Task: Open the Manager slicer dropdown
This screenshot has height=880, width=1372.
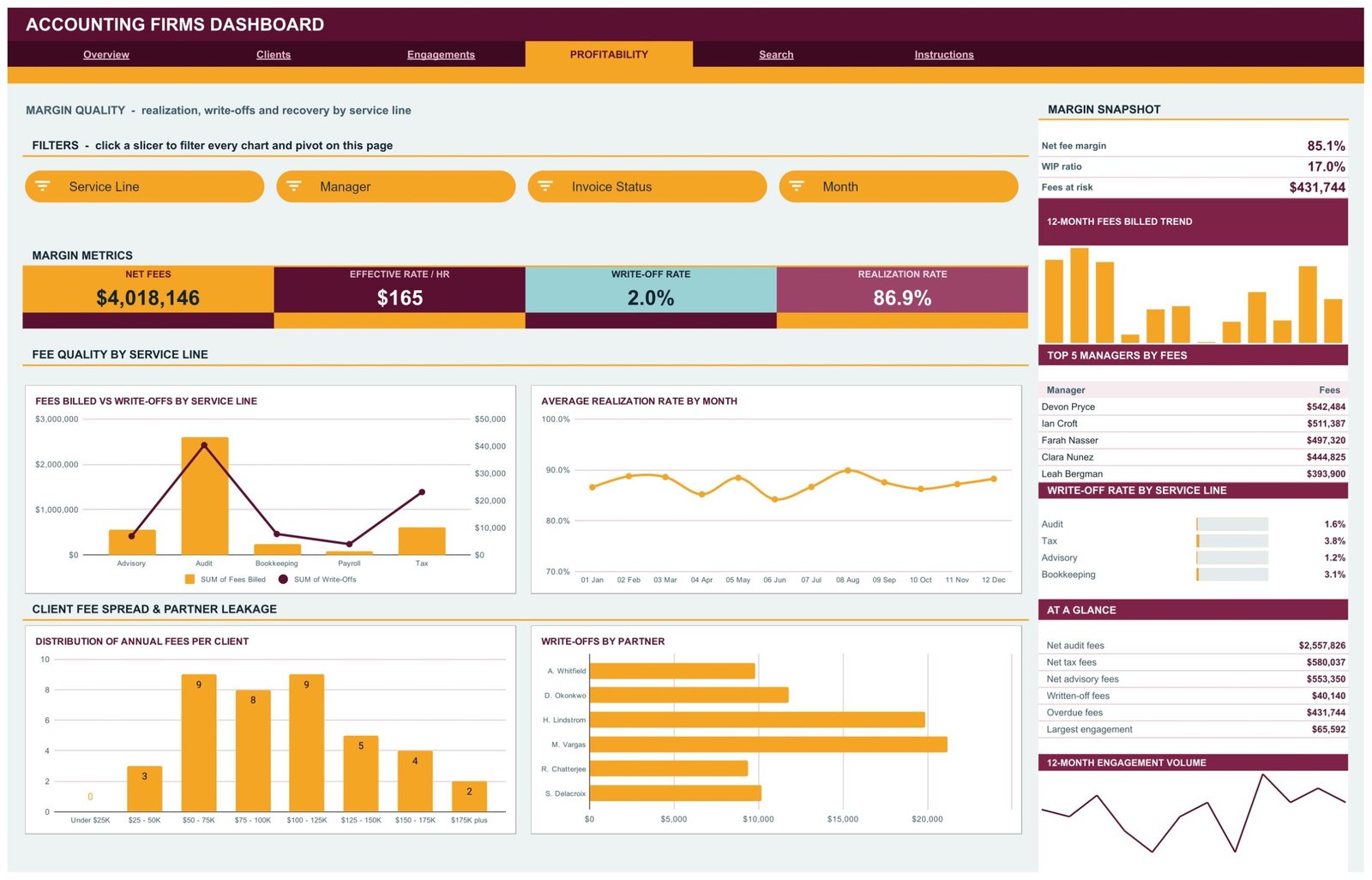Action: (395, 186)
